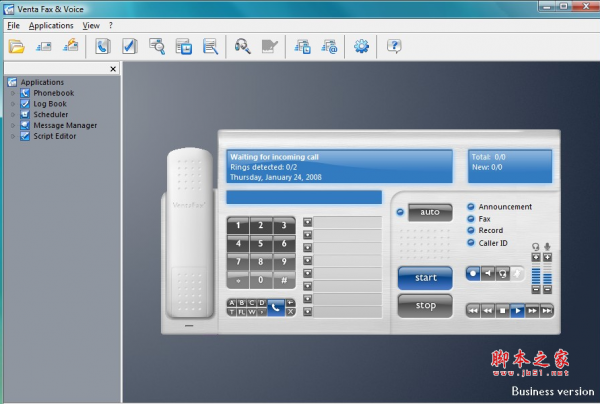Image resolution: width=600 pixels, height=404 pixels.
Task: Open the topmost speed-dial entry dropdown
Action: point(307,222)
